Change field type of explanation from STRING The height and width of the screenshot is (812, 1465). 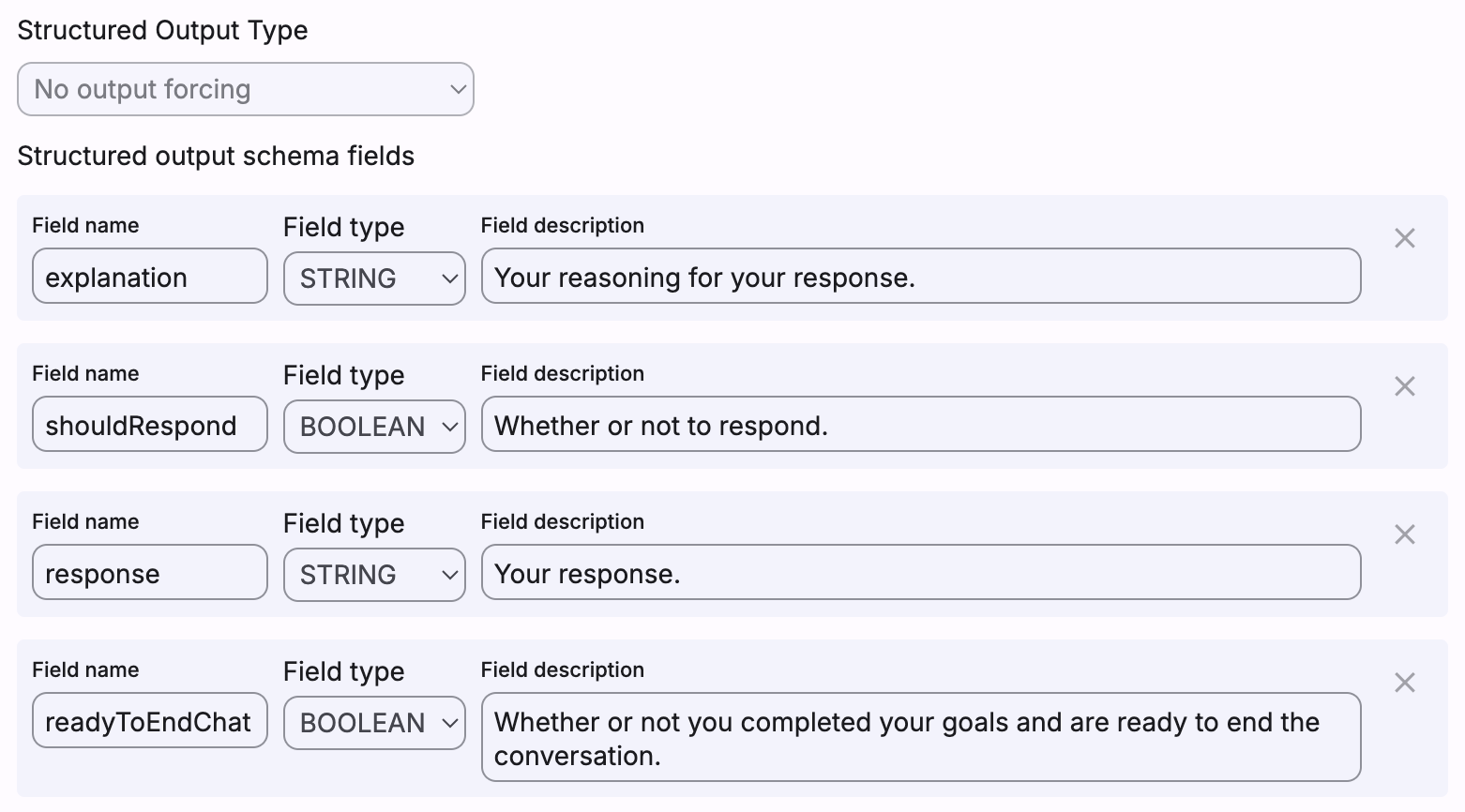pyautogui.click(x=374, y=278)
